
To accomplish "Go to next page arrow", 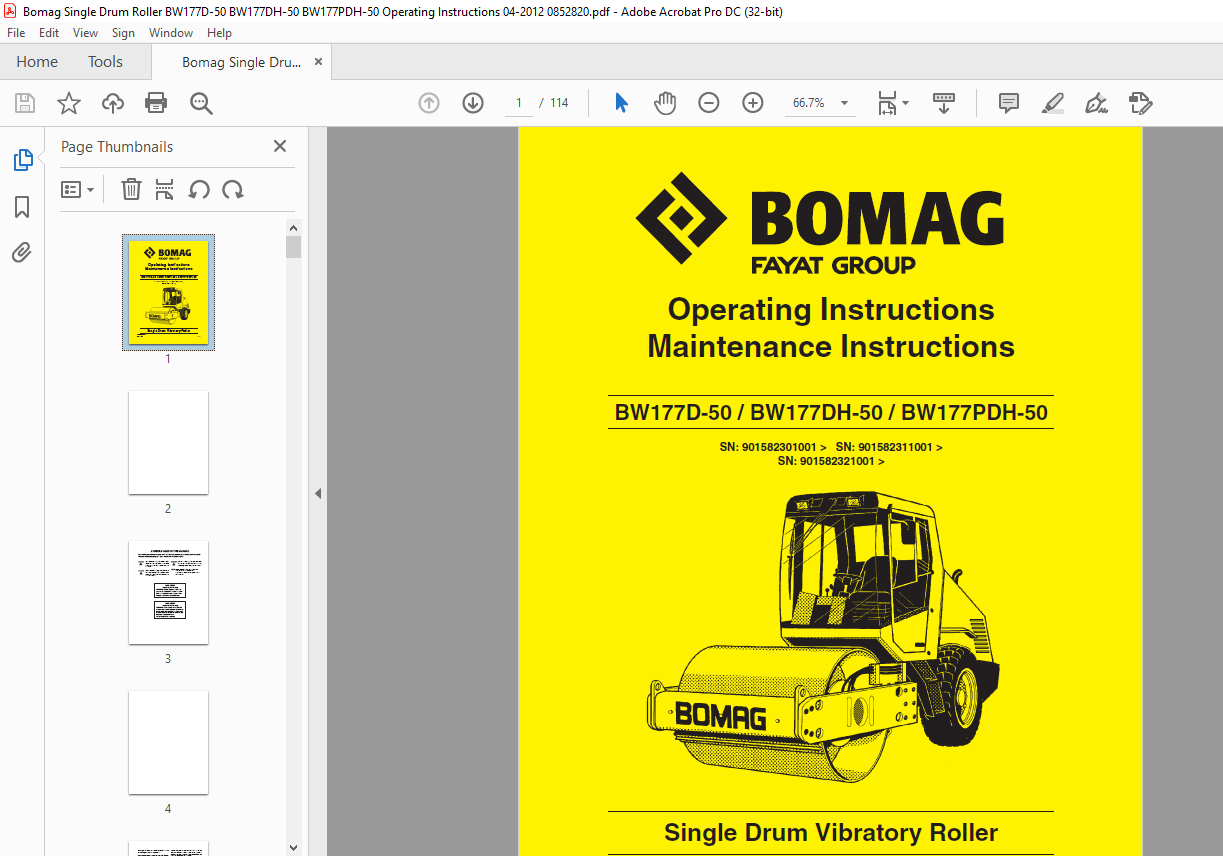I will [473, 103].
